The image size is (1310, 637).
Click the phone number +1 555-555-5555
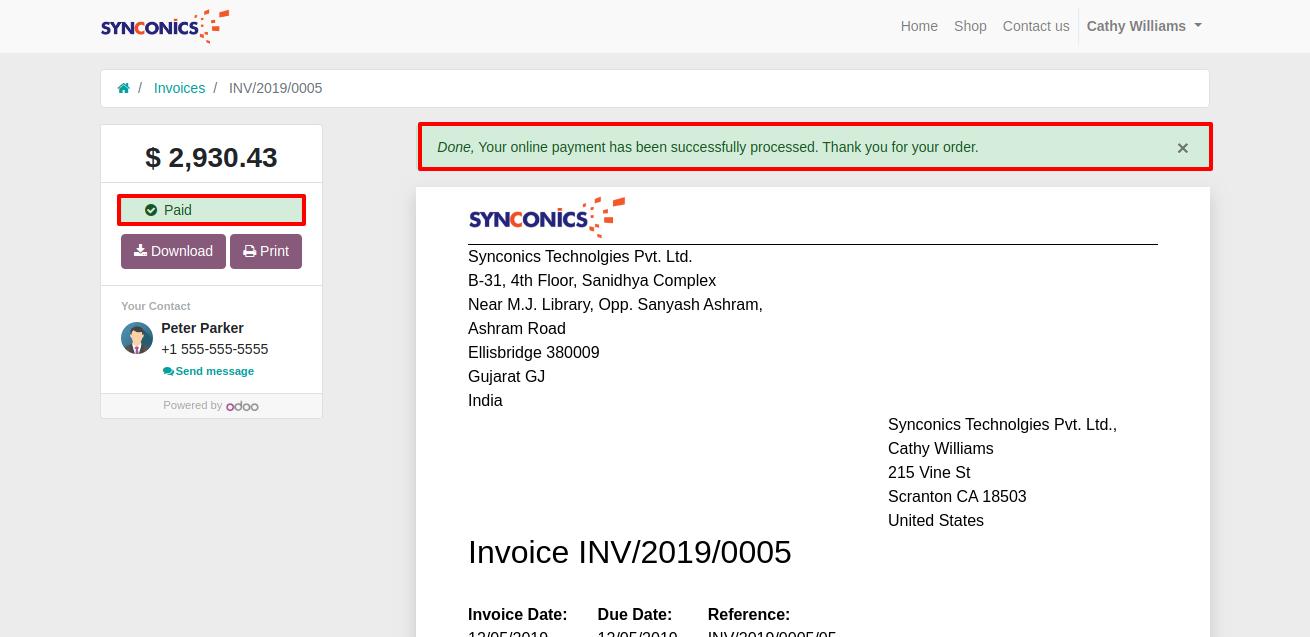click(214, 349)
